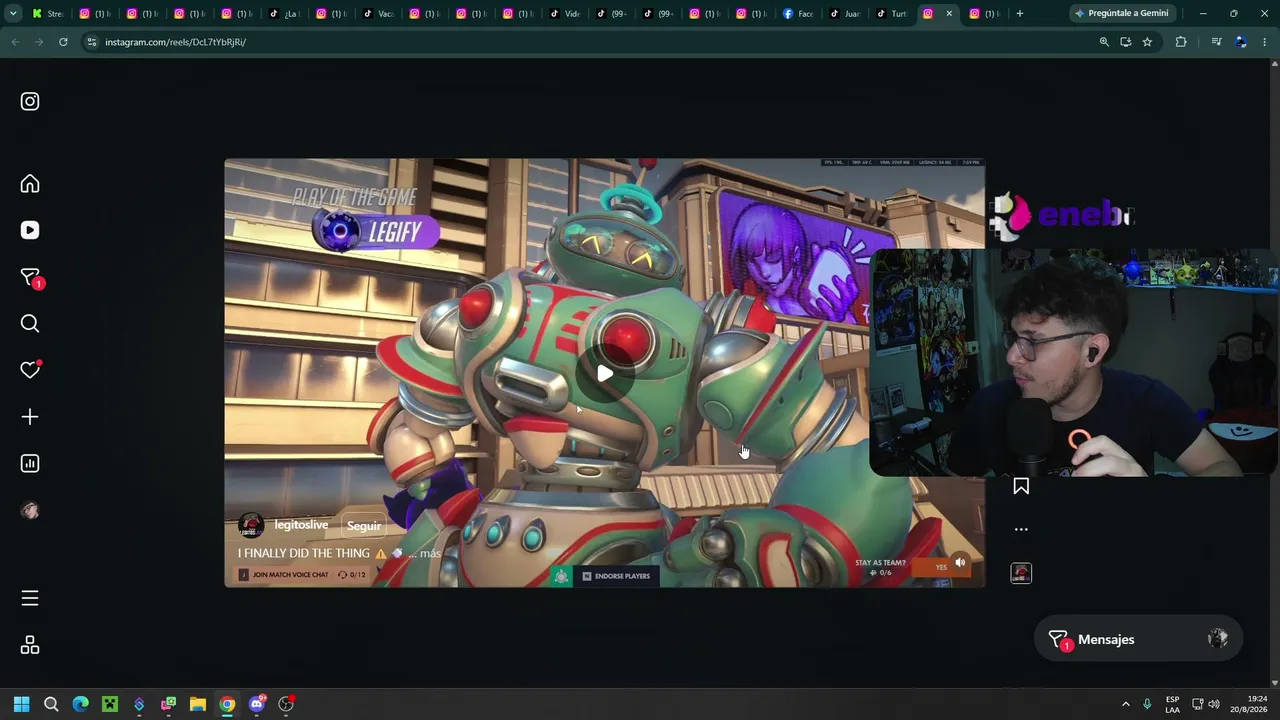Open Discord from the taskbar
The height and width of the screenshot is (720, 1280).
tap(257, 704)
